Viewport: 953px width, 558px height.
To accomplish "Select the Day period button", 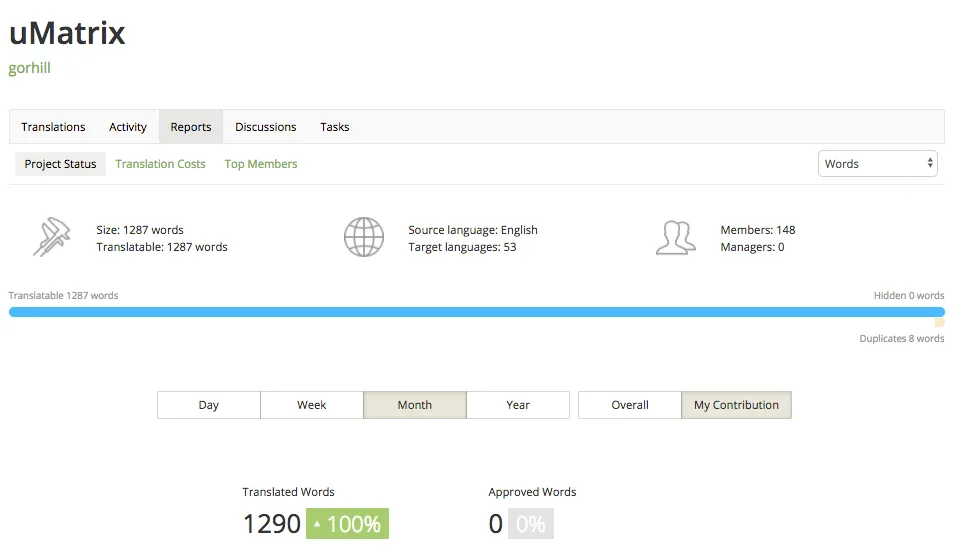I will pyautogui.click(x=208, y=405).
